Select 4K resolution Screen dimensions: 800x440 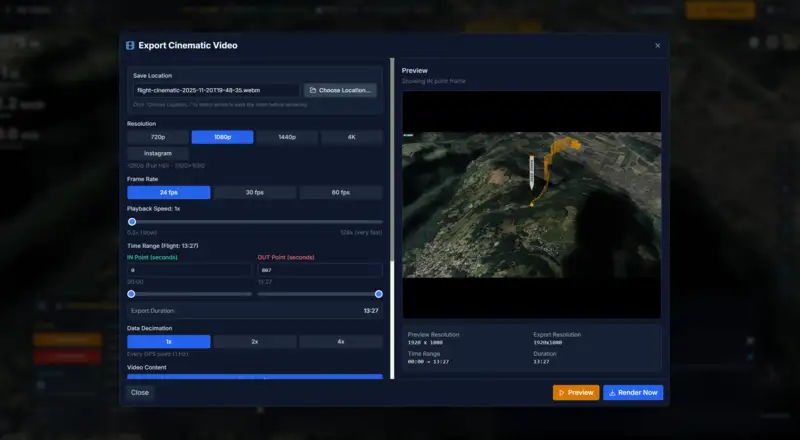point(352,137)
